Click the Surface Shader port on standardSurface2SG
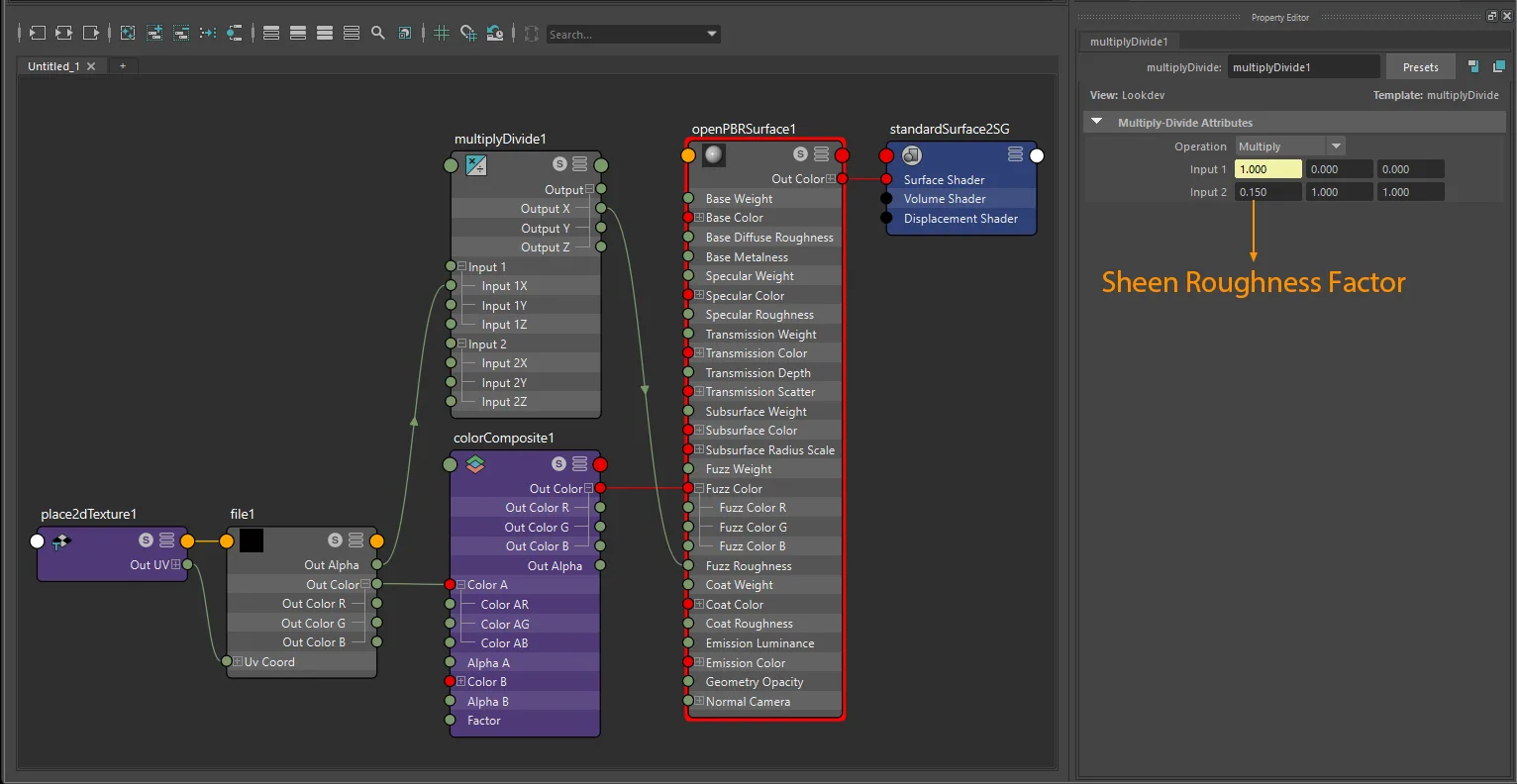This screenshot has height=784, width=1517. pyautogui.click(x=886, y=179)
